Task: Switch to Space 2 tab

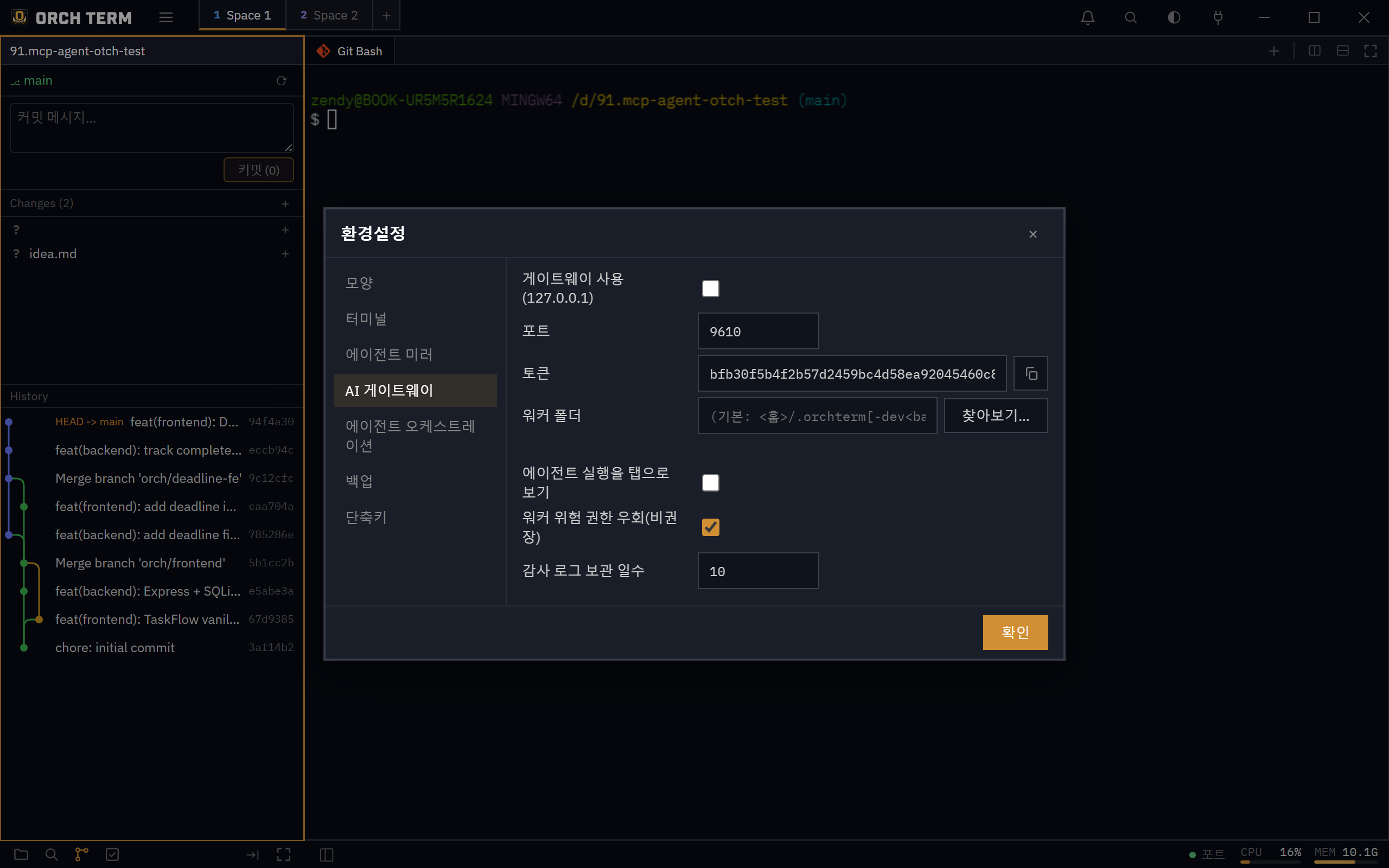Action: click(329, 16)
